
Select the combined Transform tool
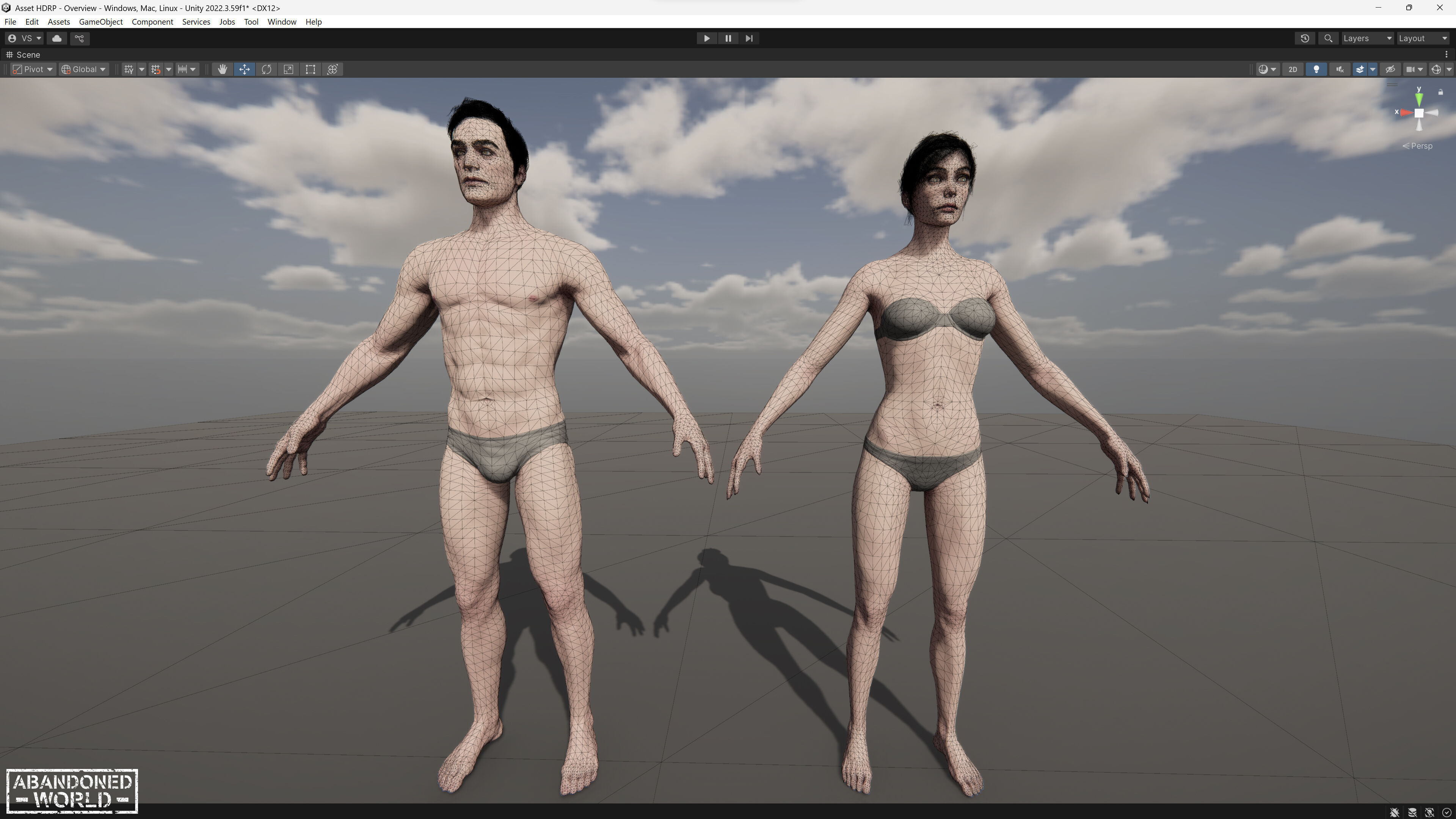[x=333, y=69]
